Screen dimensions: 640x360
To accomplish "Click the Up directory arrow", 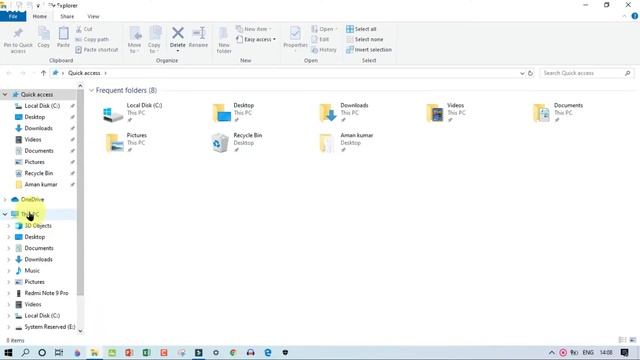I will pos(43,73).
